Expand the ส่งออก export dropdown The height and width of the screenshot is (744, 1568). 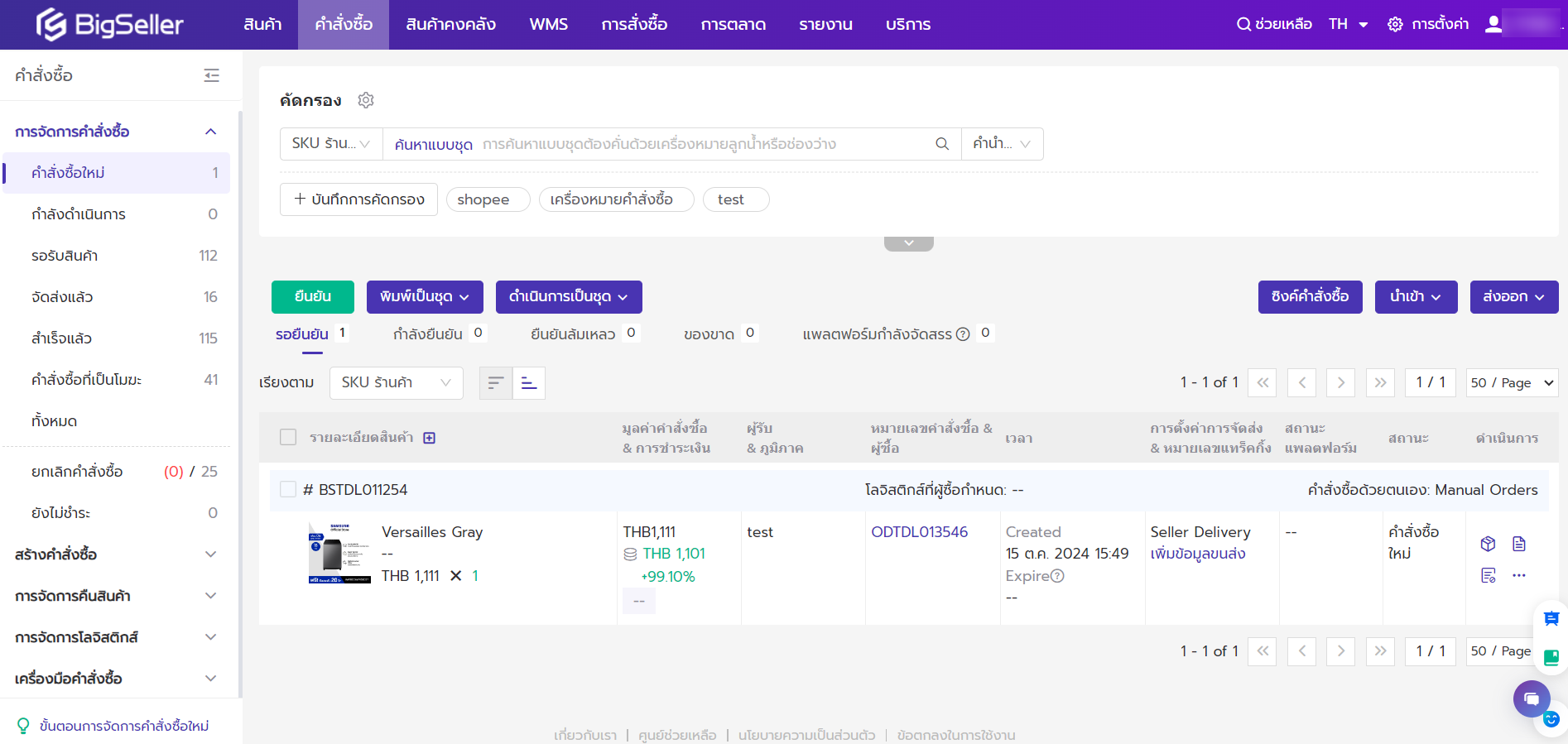[1513, 297]
